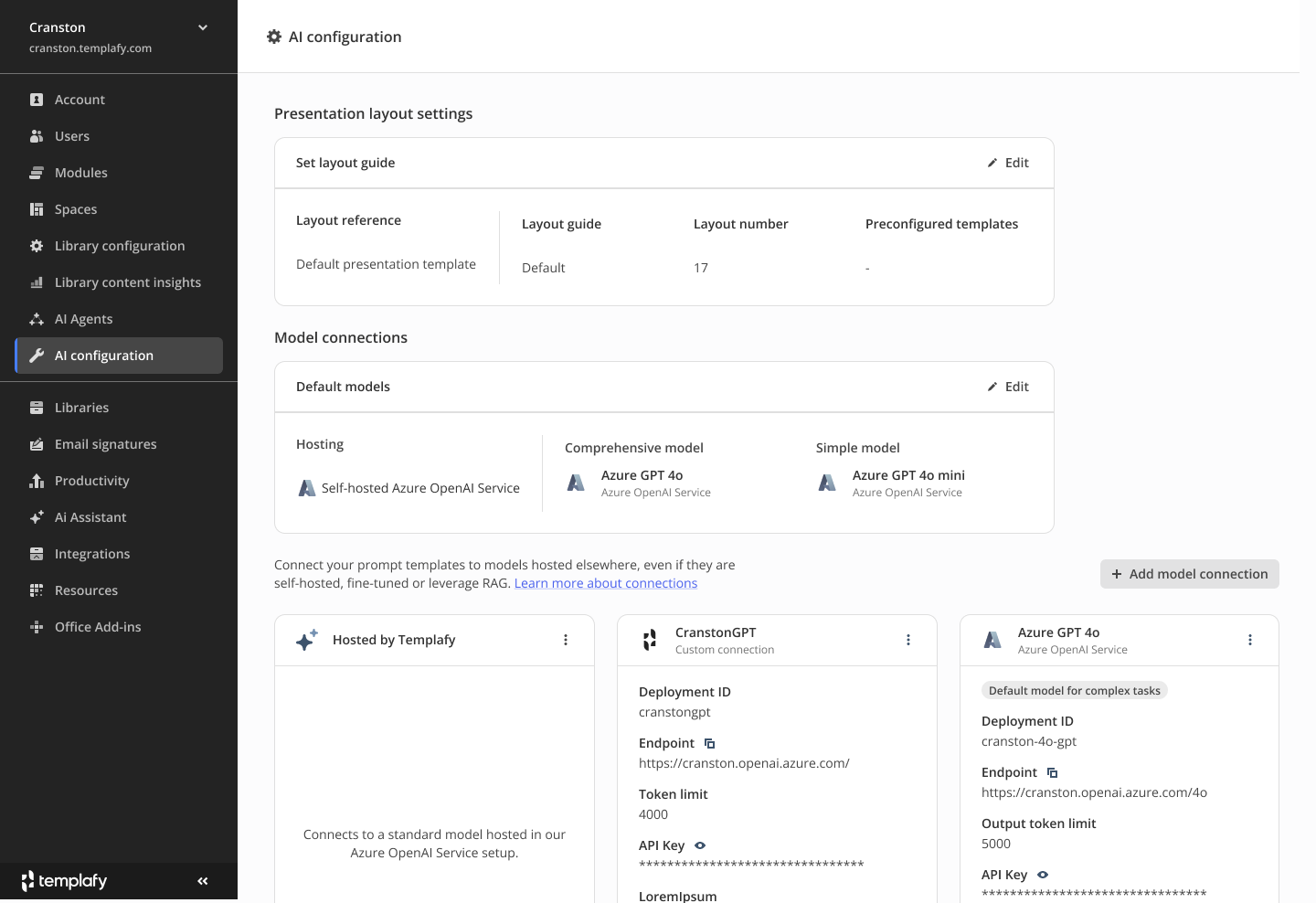
Task: Click the Default model for complex tasks badge
Action: click(1075, 691)
